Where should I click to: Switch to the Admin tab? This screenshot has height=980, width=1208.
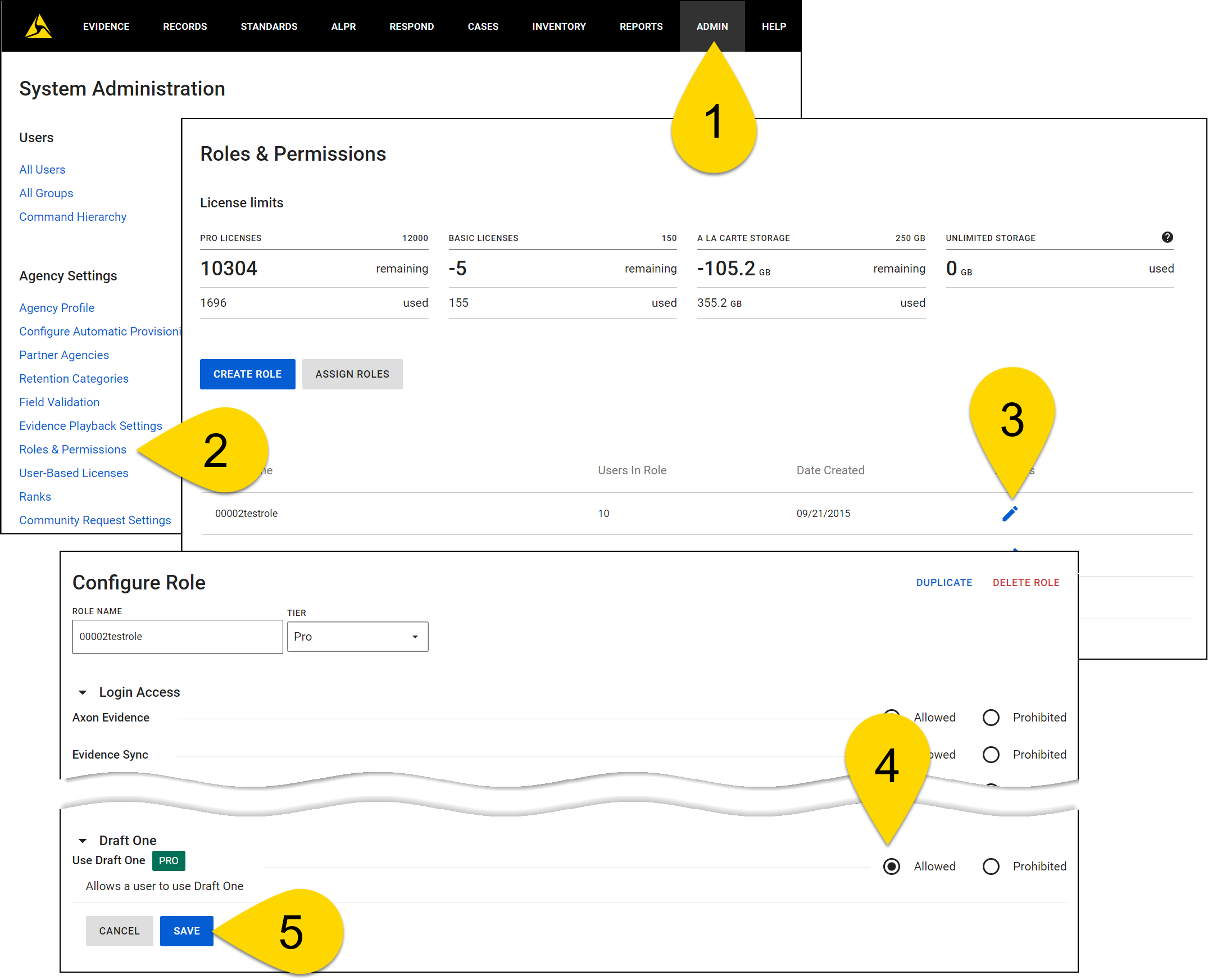click(x=712, y=26)
